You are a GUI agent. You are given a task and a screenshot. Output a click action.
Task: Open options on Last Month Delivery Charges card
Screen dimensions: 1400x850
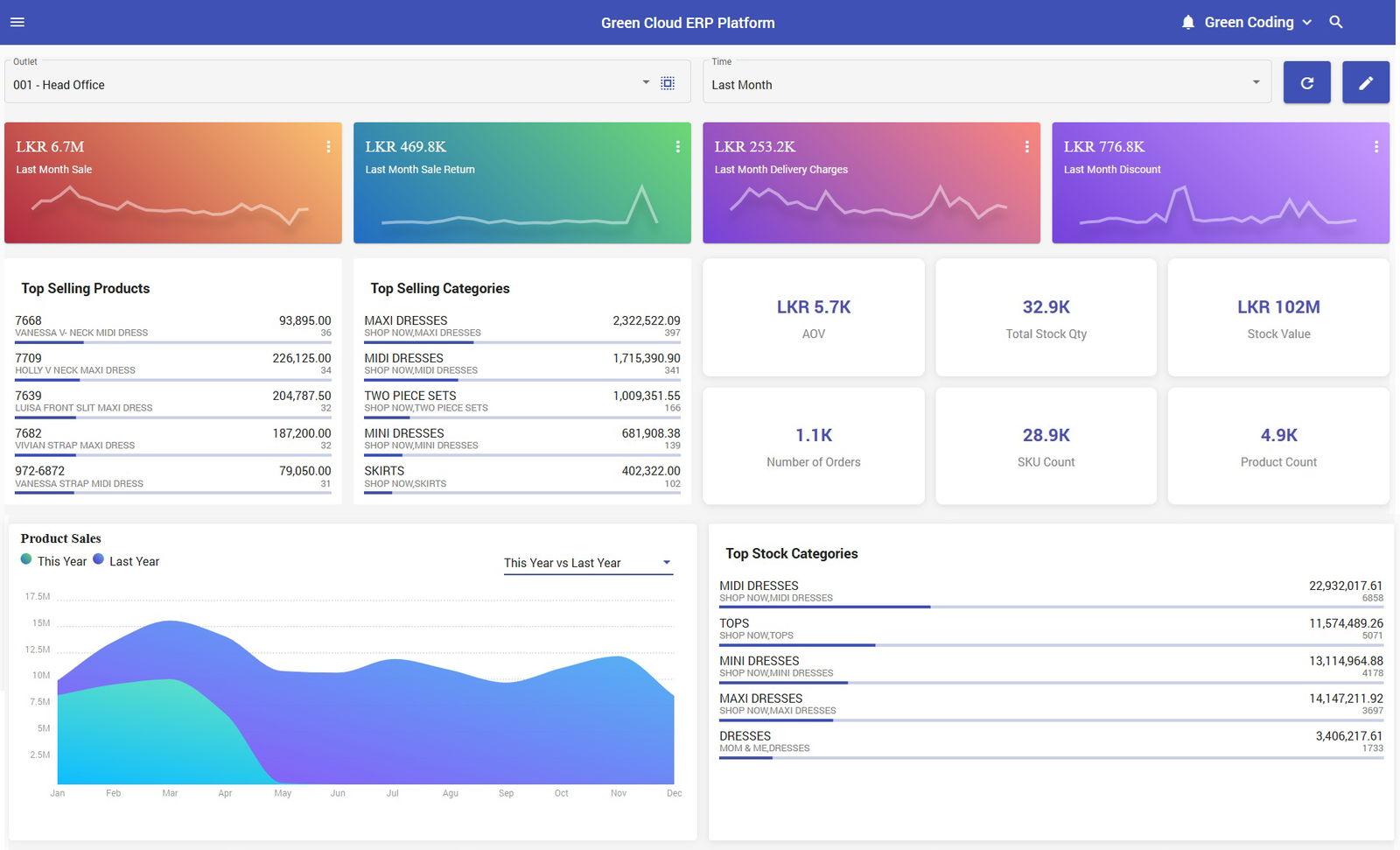click(x=1027, y=146)
